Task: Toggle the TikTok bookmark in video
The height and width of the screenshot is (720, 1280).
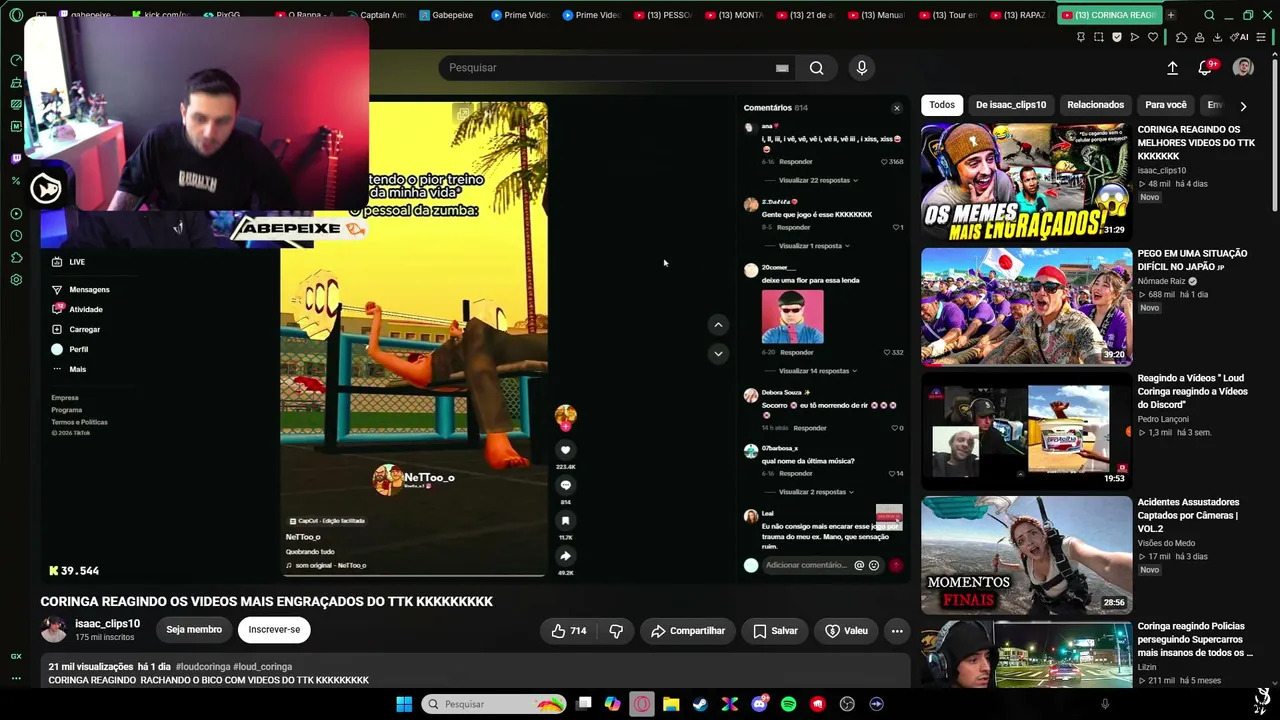Action: point(565,520)
